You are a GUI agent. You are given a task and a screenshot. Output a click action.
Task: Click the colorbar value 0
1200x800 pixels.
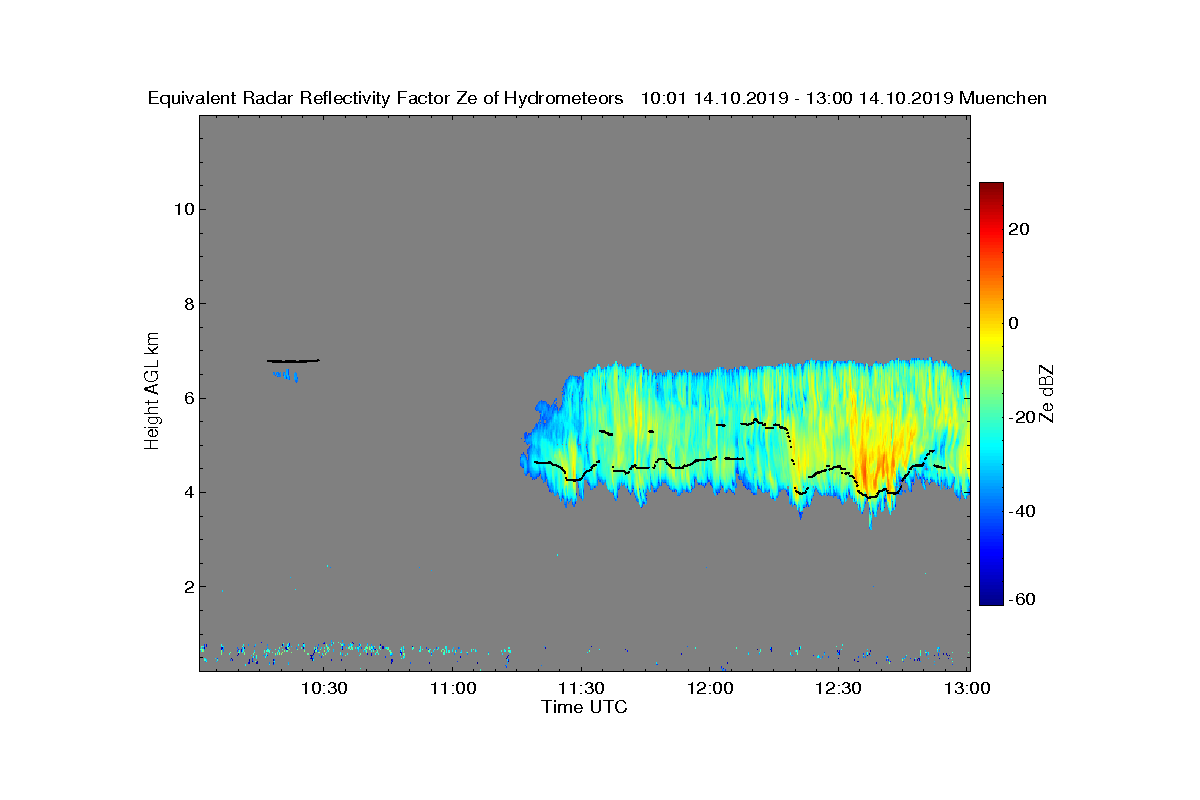[1014, 323]
